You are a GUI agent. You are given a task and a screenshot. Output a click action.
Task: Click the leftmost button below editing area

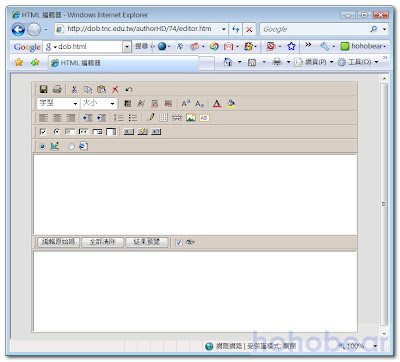point(58,242)
